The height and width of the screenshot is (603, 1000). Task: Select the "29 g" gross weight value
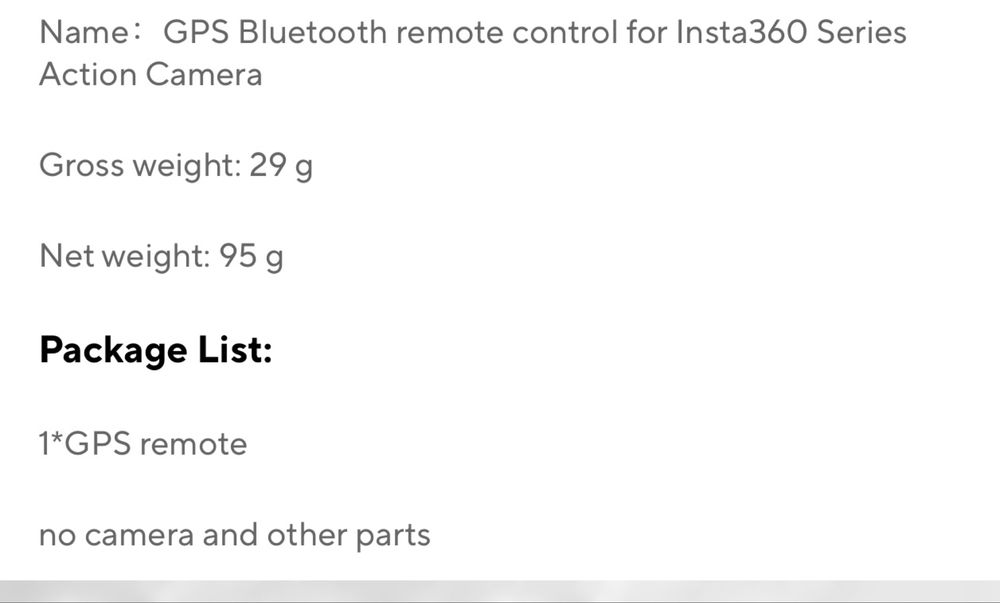pos(281,166)
